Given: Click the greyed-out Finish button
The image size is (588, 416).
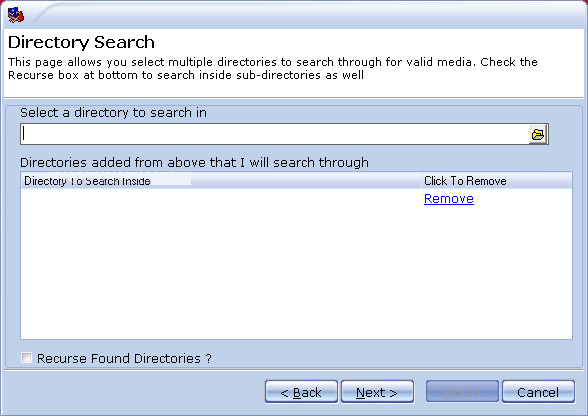Looking at the screenshot, I should [x=462, y=392].
